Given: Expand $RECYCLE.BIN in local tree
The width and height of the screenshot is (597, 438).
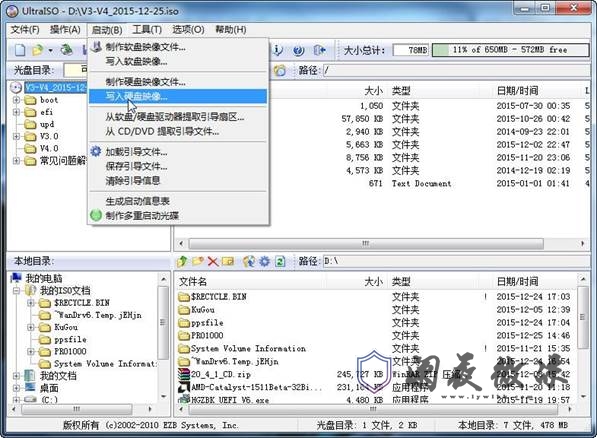Looking at the screenshot, I should (31, 303).
